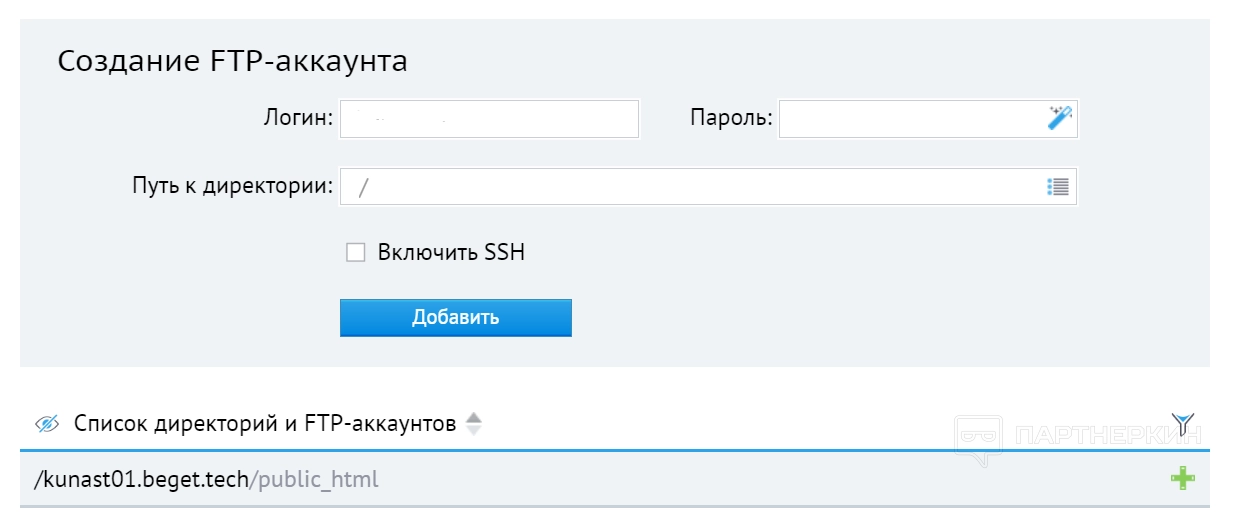Focus the Логин input field
The width and height of the screenshot is (1253, 520).
click(489, 119)
